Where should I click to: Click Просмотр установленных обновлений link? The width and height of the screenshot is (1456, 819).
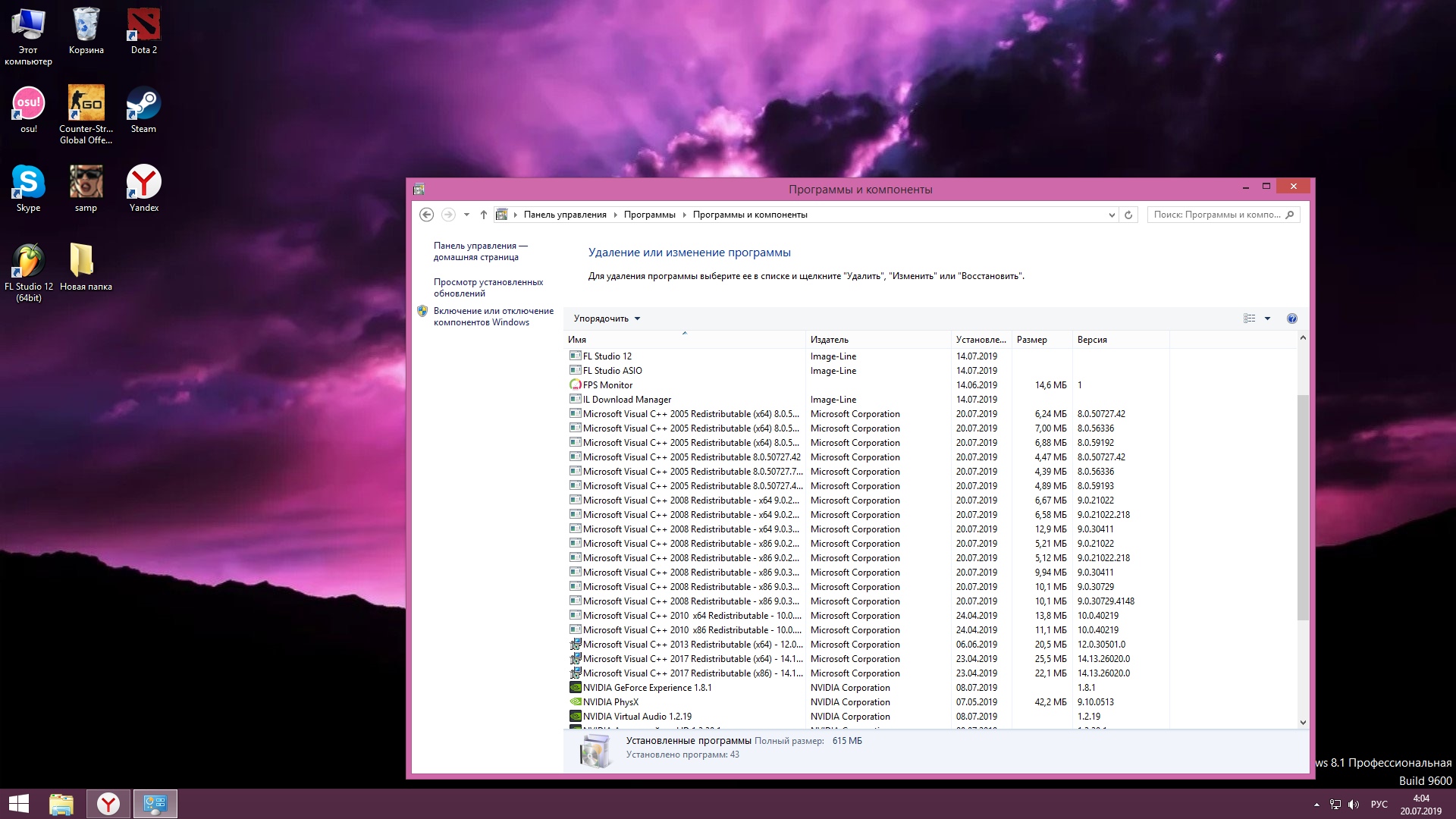coord(488,287)
